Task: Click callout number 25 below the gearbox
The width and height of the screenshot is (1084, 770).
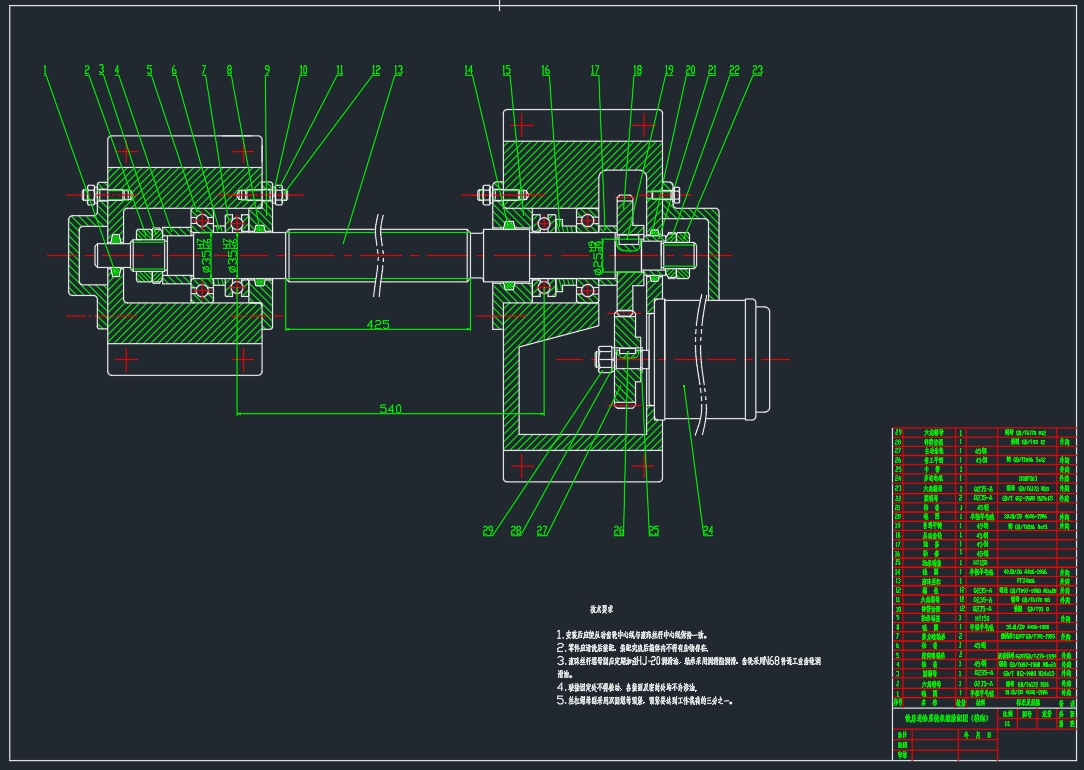Action: (x=653, y=531)
